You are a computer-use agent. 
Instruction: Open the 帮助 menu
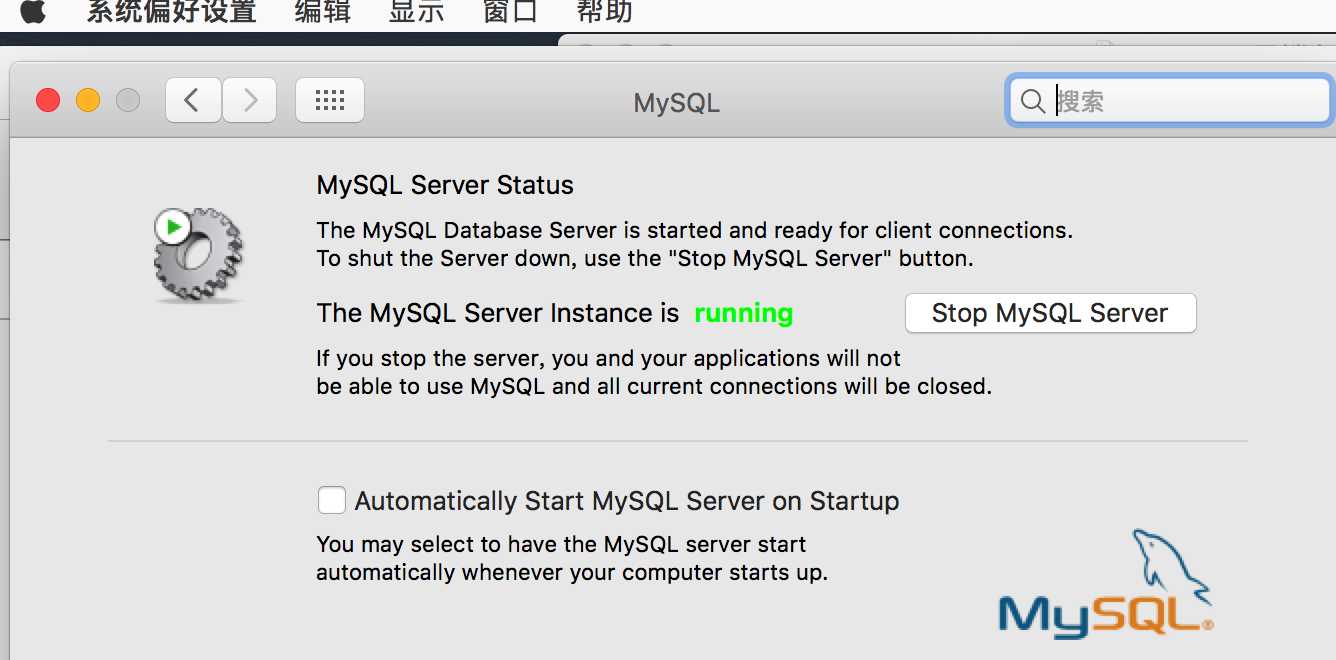(604, 12)
